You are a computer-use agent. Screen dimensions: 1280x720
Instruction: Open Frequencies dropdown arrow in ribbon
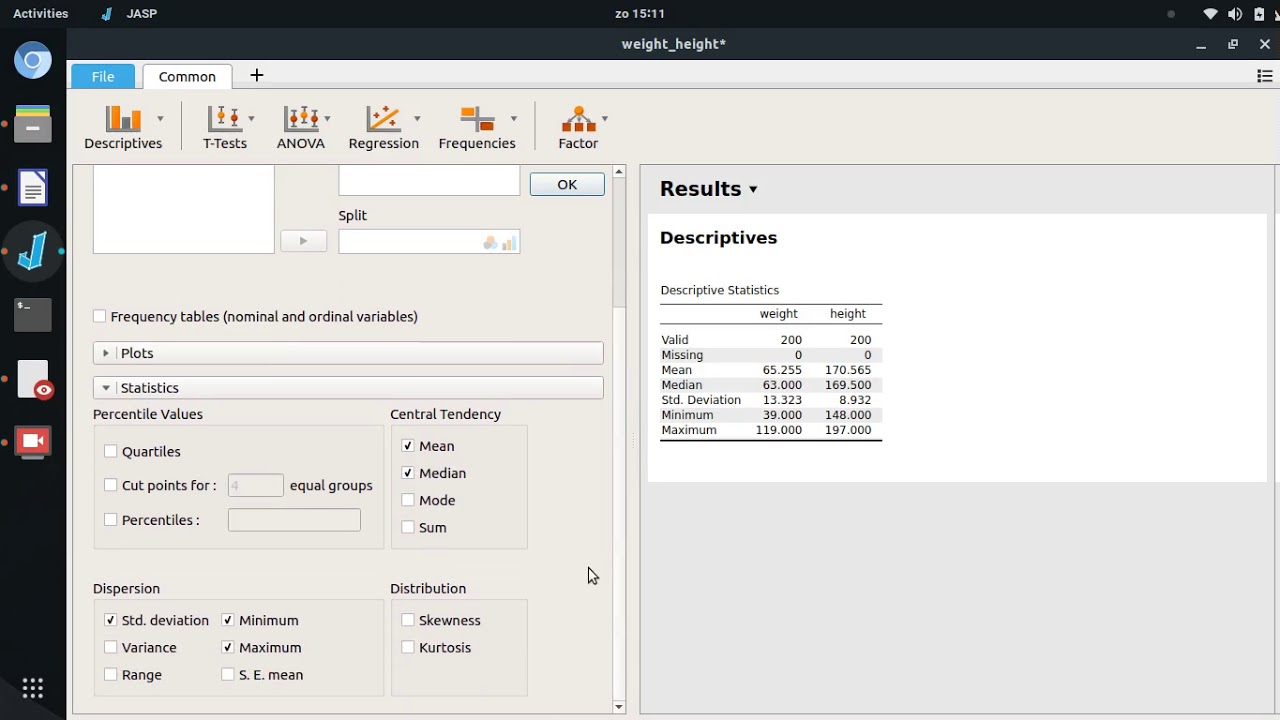514,118
